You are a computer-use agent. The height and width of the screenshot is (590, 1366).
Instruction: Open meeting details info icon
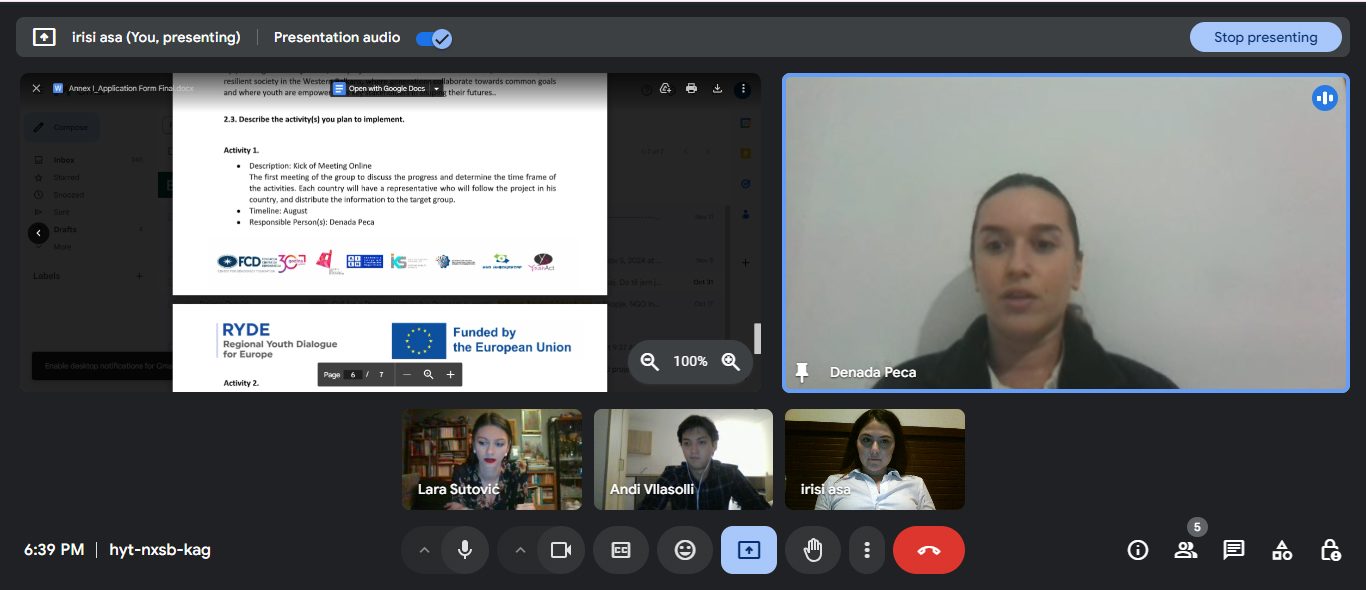[x=1137, y=549]
